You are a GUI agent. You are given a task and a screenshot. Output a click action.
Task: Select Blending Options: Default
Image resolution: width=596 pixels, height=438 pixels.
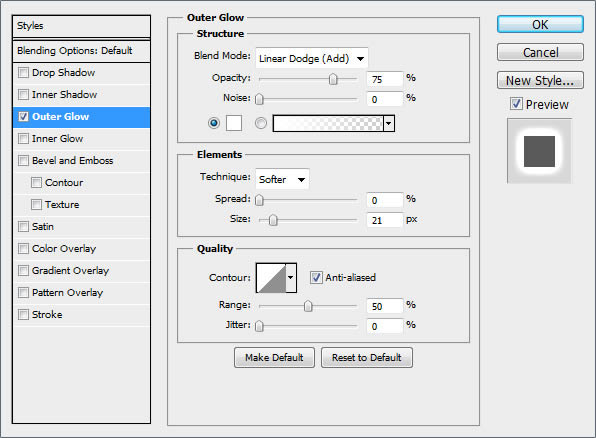pyautogui.click(x=81, y=51)
